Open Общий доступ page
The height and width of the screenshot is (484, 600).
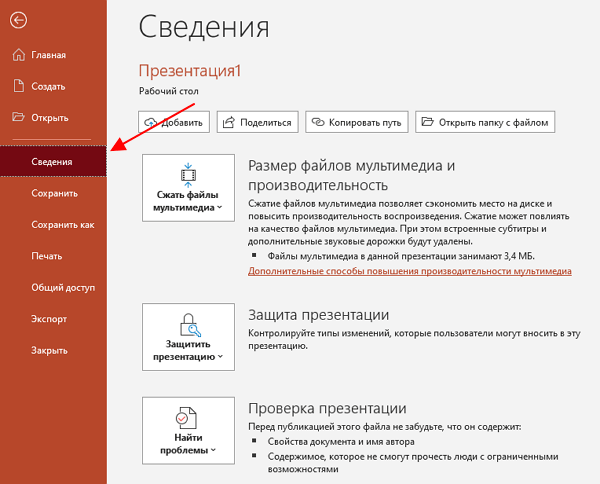tap(54, 287)
